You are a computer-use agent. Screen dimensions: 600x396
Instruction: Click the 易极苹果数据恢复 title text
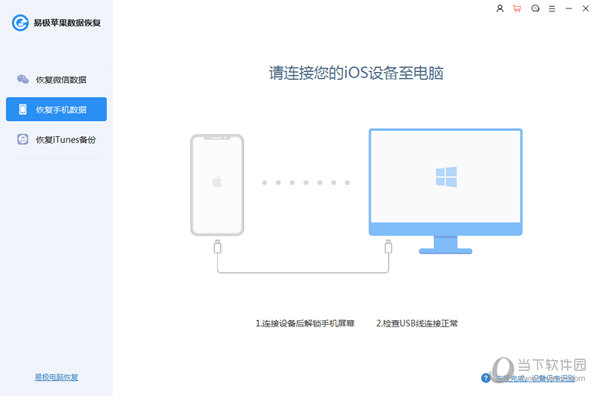(x=67, y=23)
